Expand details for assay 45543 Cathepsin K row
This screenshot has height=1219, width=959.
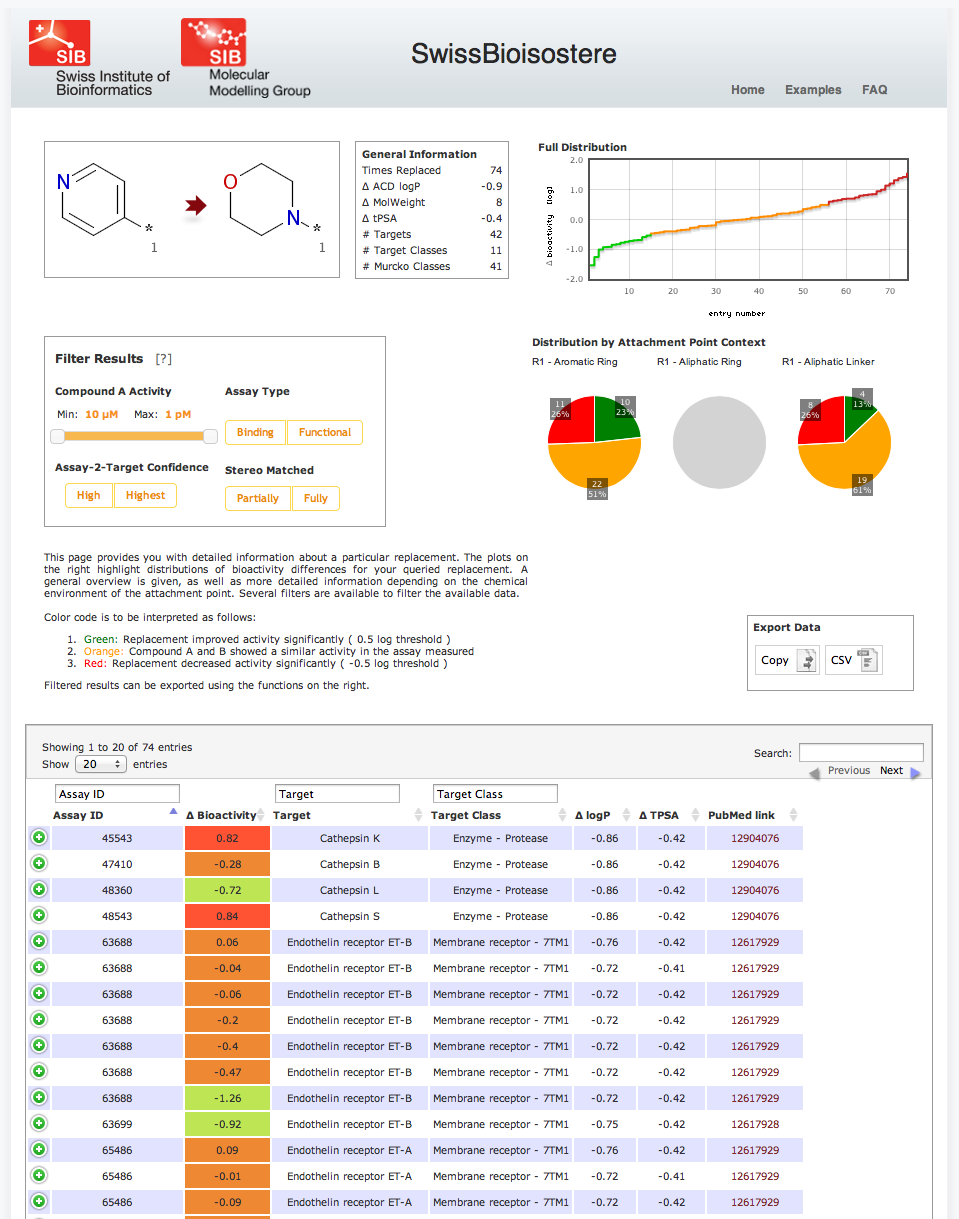[39, 838]
